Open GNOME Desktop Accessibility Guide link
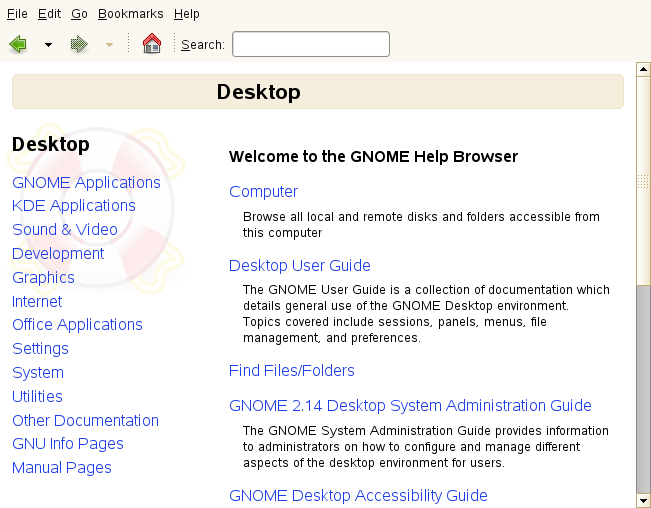 click(x=358, y=495)
